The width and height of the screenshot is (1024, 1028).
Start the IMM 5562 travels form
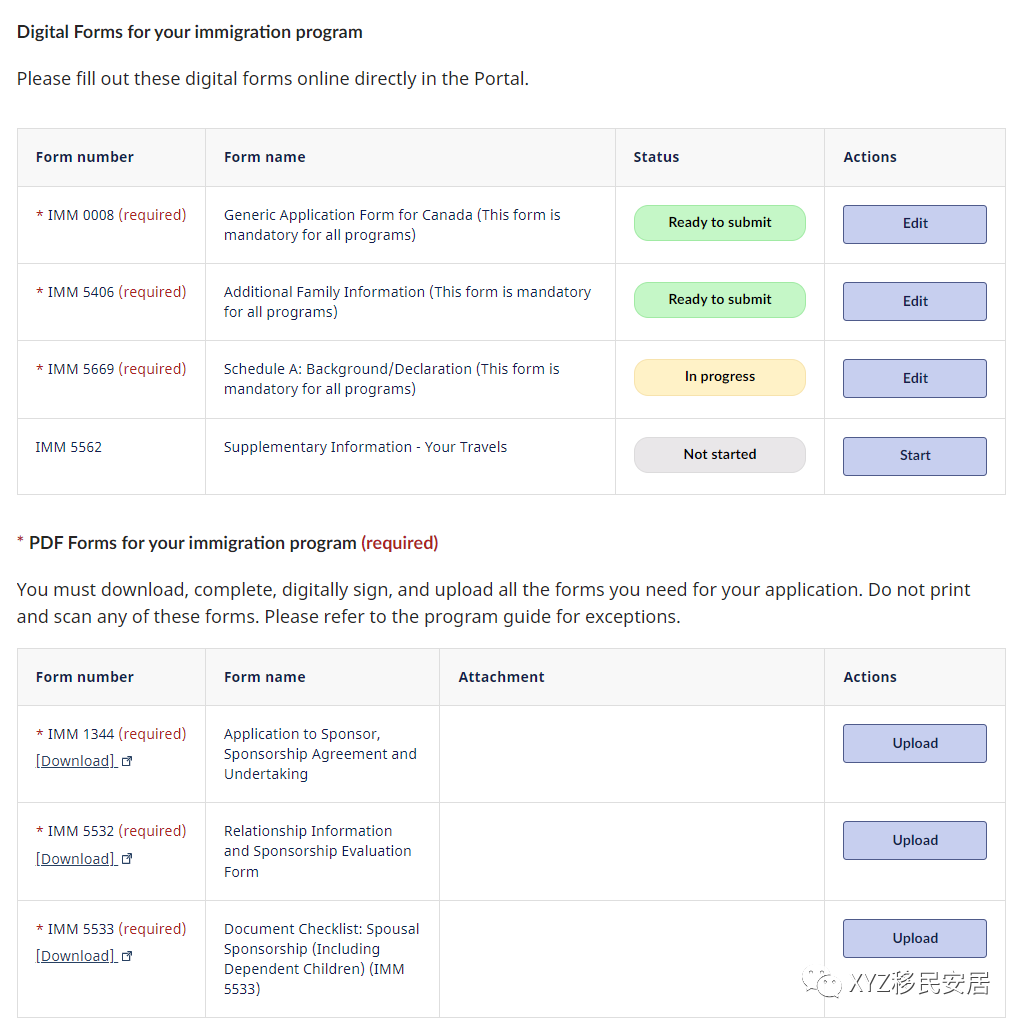(x=914, y=456)
